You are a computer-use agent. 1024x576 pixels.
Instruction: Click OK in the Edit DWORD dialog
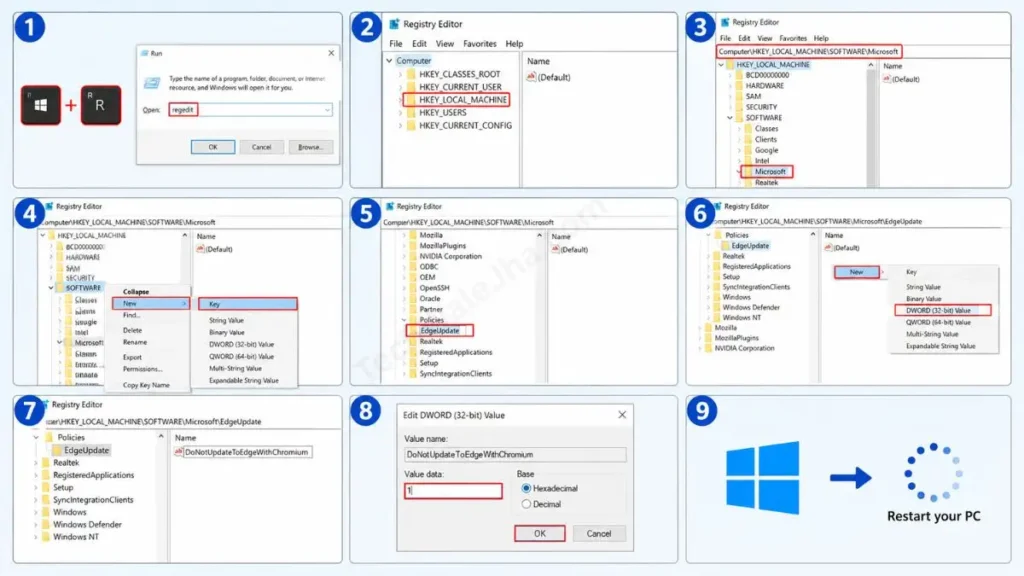point(539,534)
